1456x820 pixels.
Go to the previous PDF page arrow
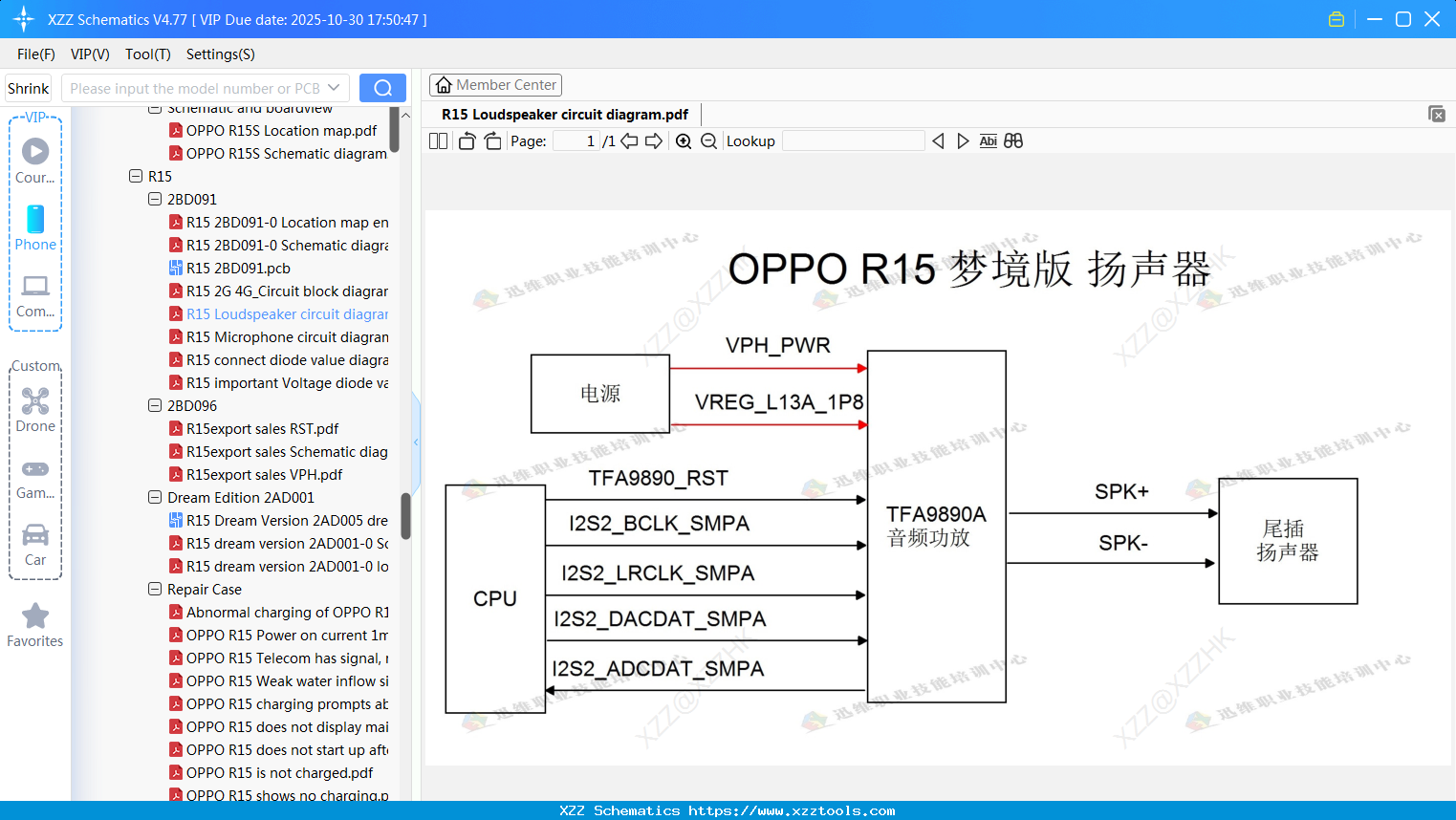click(x=629, y=141)
